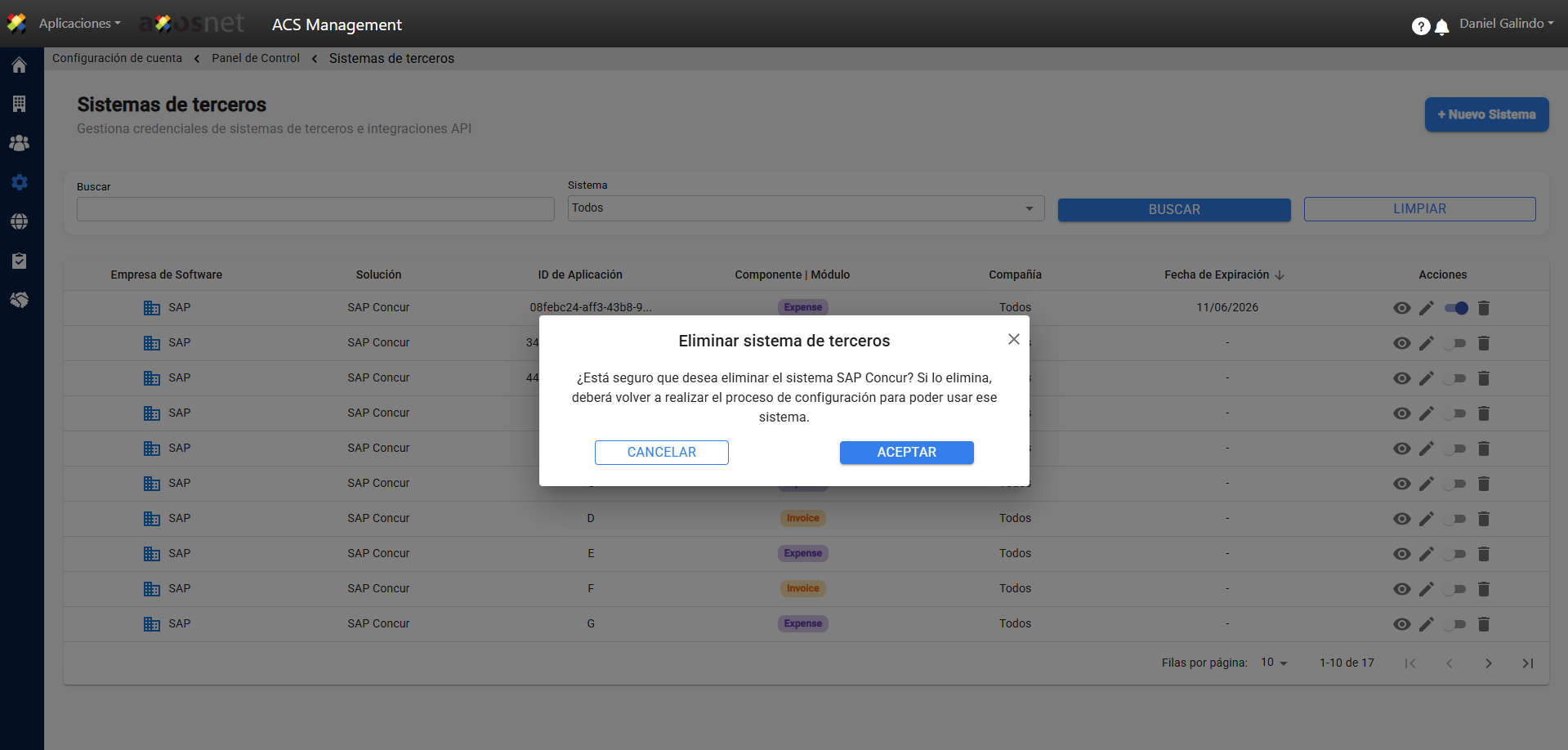This screenshot has height=750, width=1568.
Task: Click the globe icon in sidebar
Action: pos(20,221)
